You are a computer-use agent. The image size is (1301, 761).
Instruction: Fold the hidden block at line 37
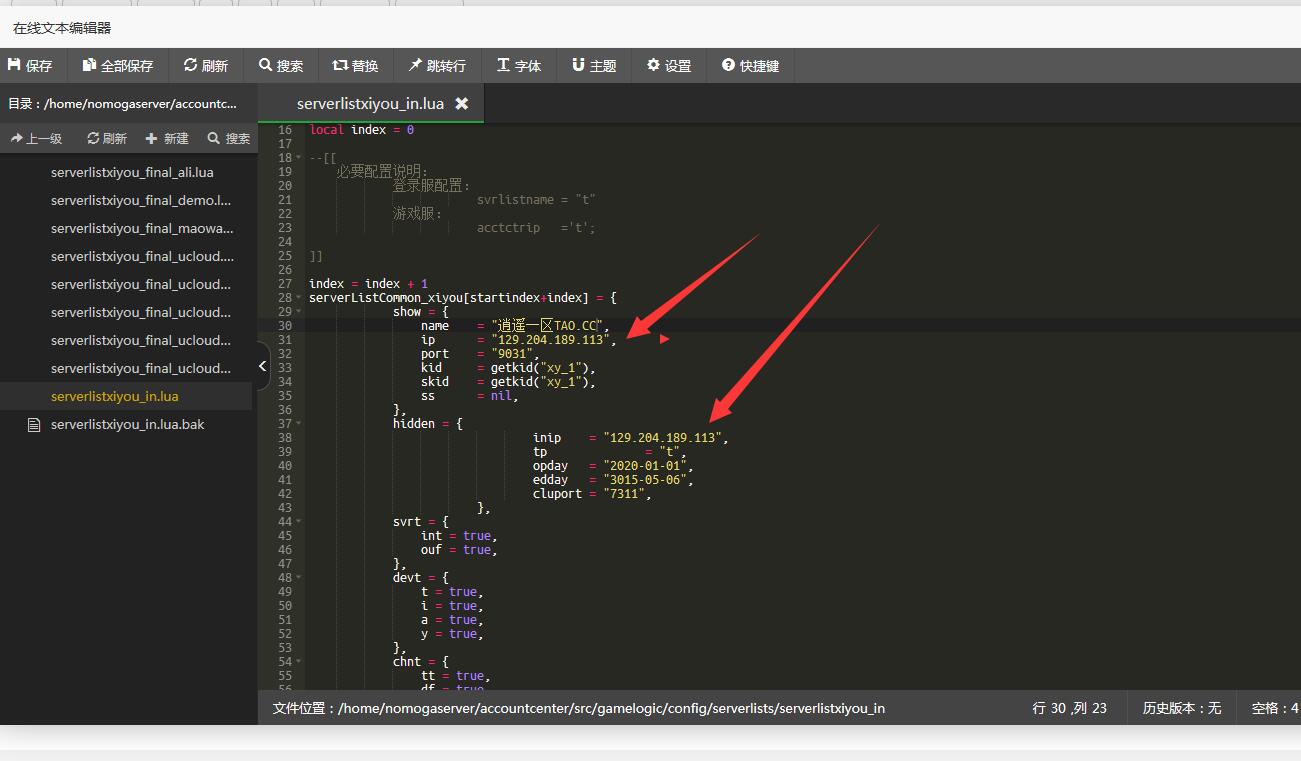coord(299,424)
